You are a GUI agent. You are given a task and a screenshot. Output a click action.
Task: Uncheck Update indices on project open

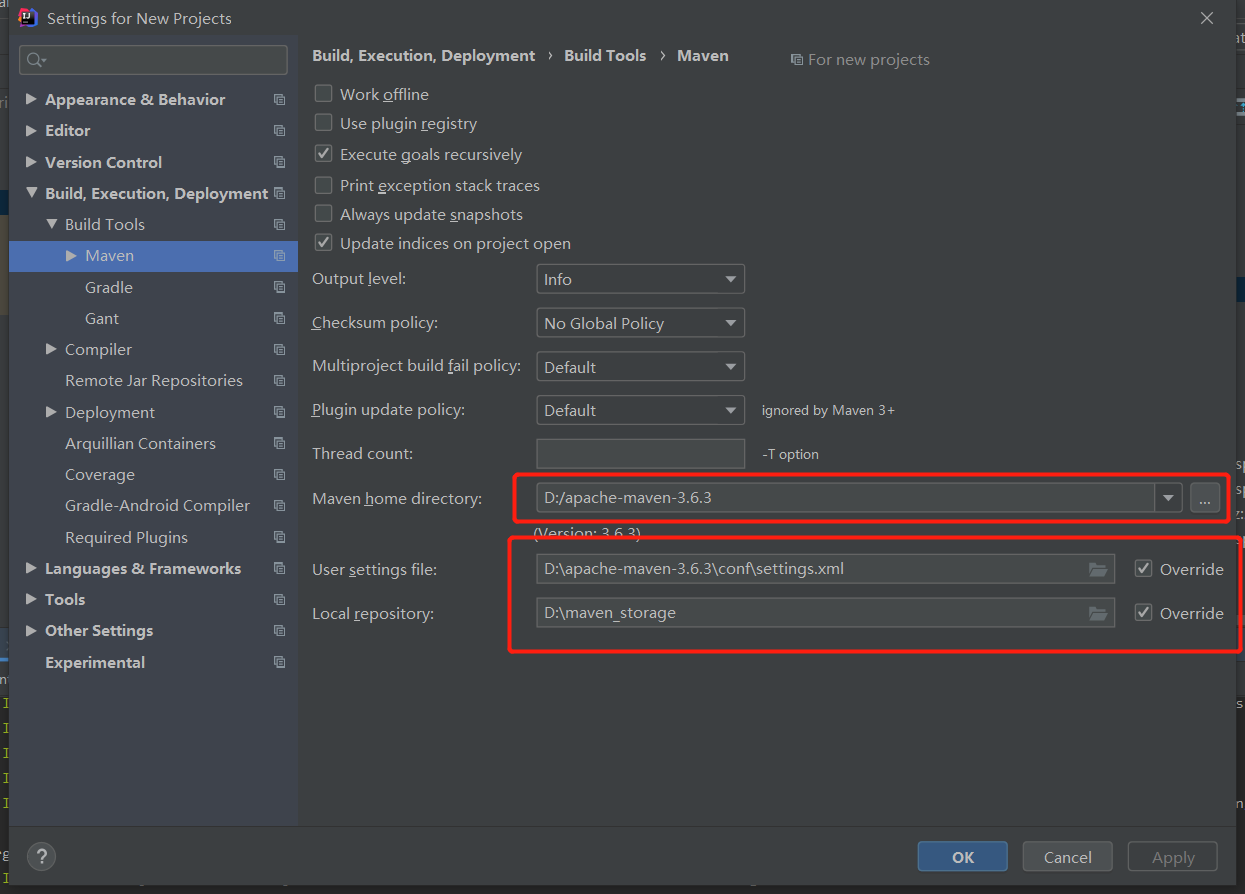pos(323,243)
